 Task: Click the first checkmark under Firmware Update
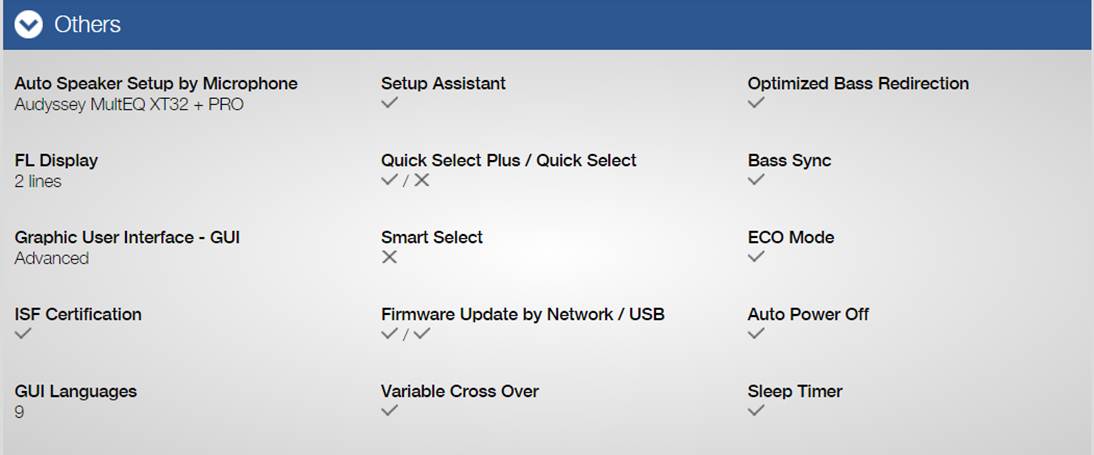point(389,334)
